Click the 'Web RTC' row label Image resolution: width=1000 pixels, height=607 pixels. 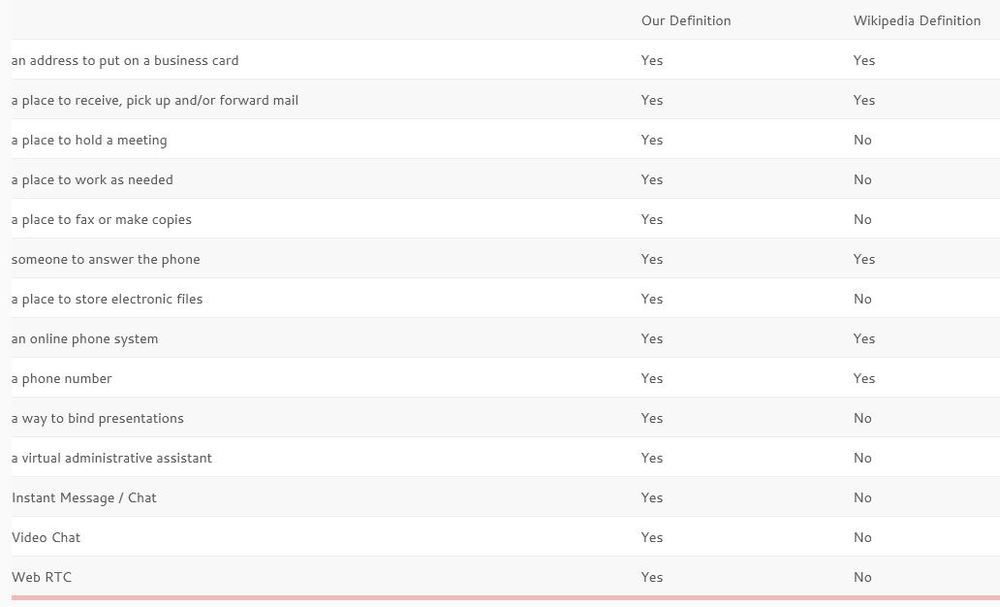[41, 577]
